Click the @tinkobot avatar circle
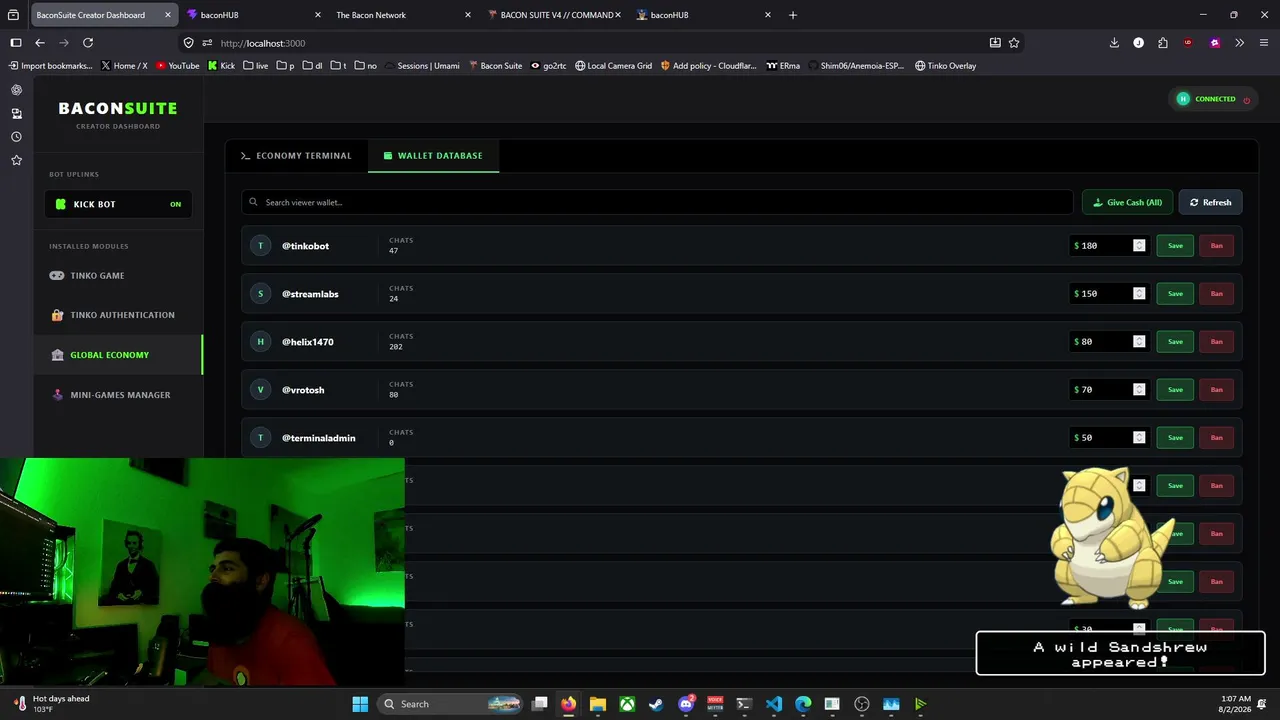1280x720 pixels. point(260,246)
